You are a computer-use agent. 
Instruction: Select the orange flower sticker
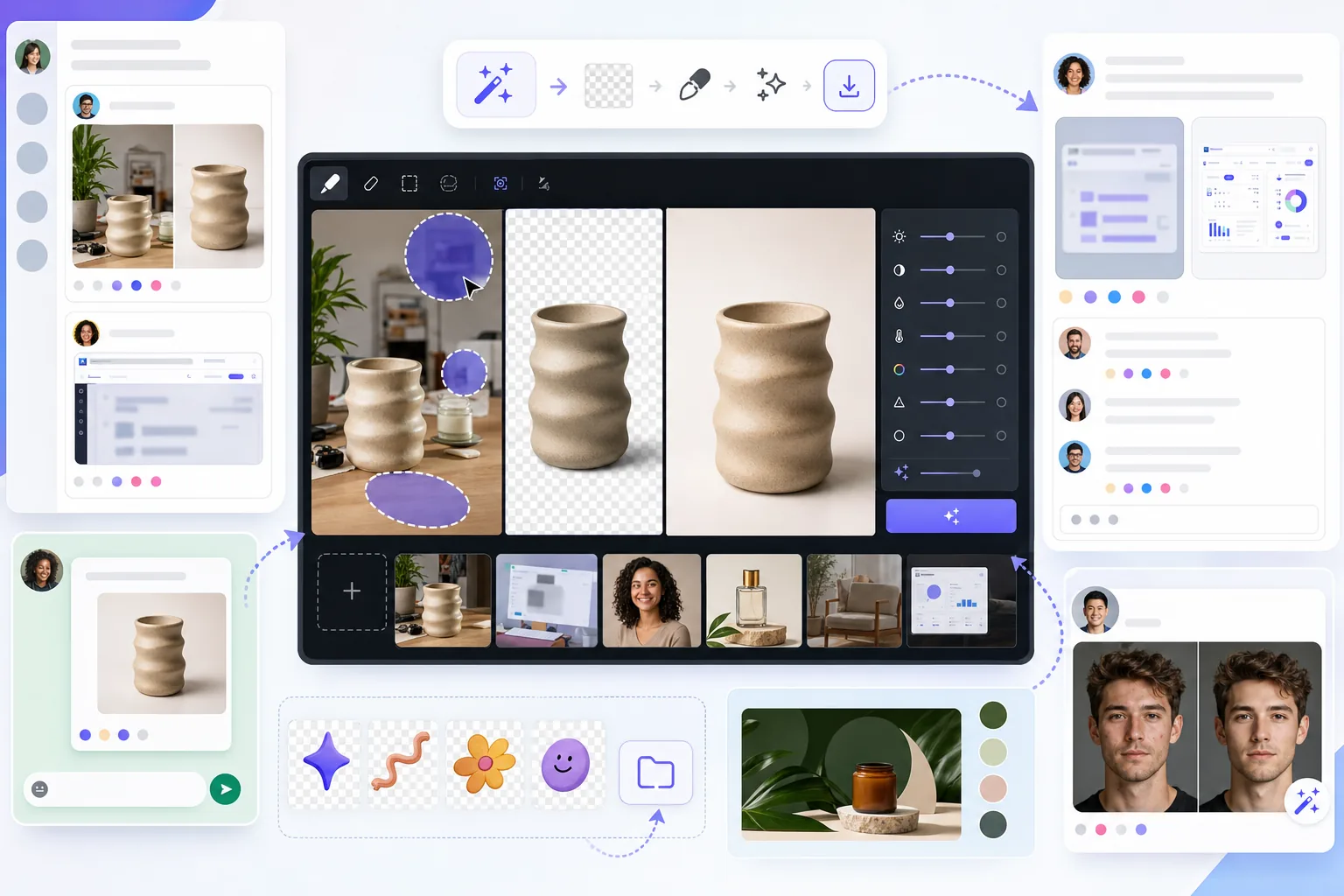coord(484,763)
